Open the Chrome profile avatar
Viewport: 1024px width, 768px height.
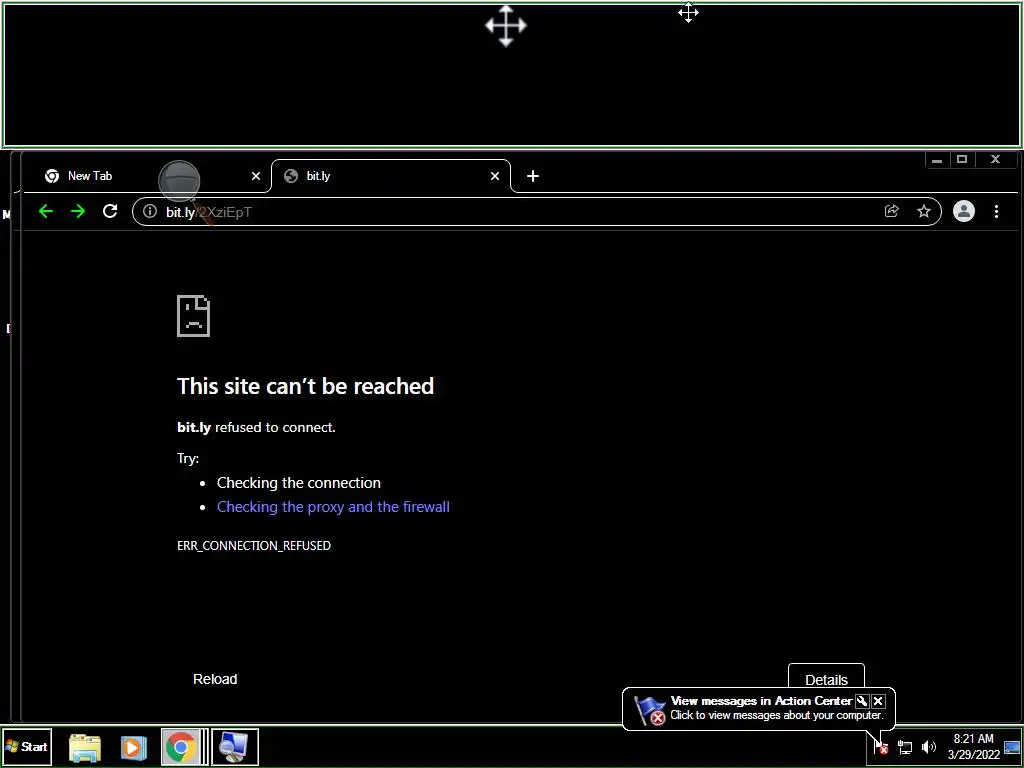[964, 211]
